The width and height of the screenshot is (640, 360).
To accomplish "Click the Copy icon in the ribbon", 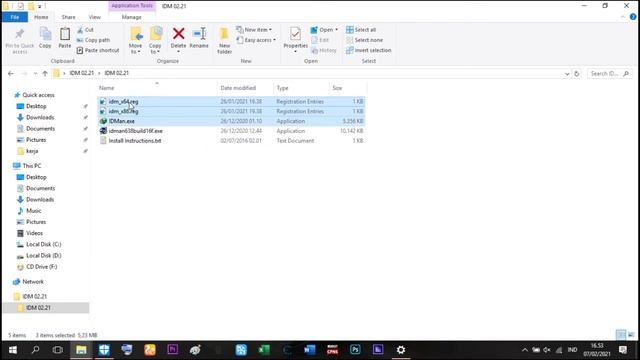I will click(45, 34).
